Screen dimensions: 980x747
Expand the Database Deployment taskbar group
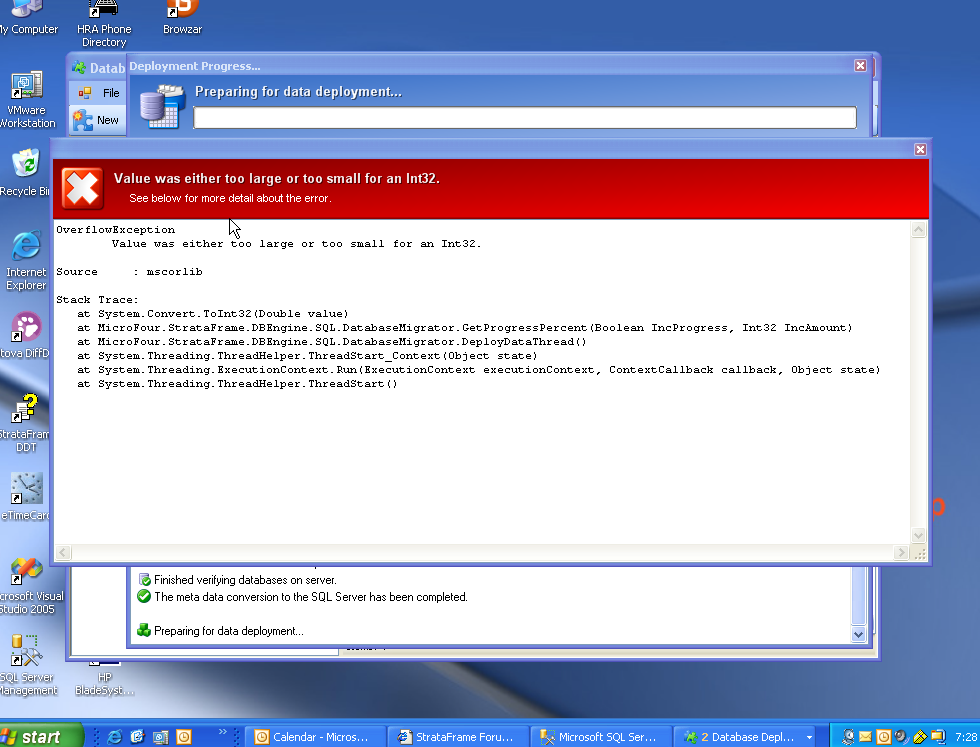pyautogui.click(x=745, y=737)
